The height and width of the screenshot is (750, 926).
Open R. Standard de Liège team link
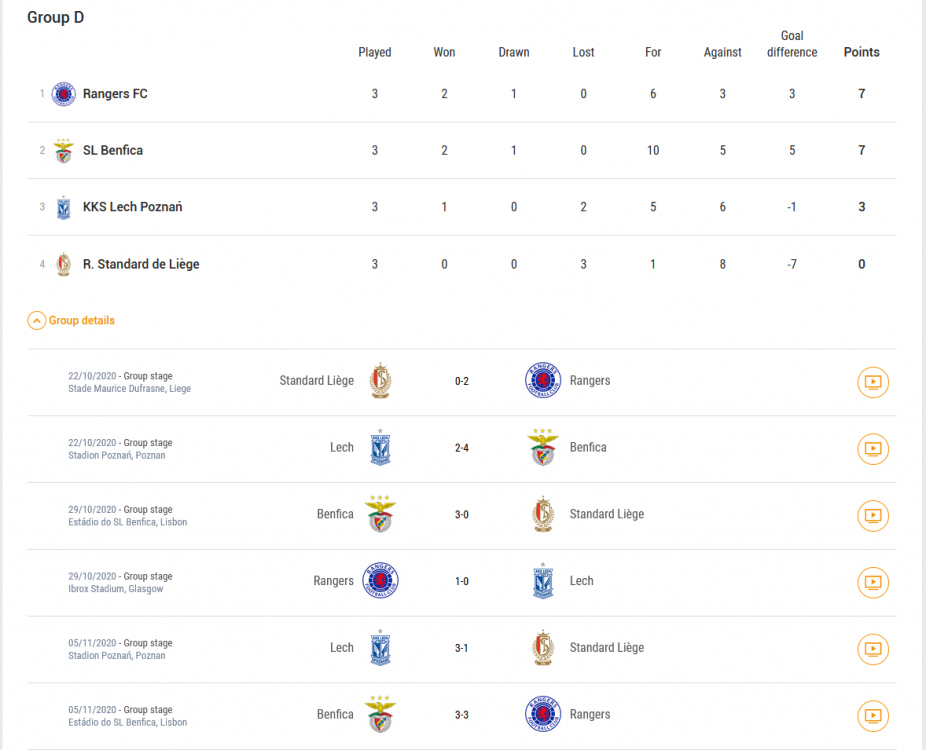tap(141, 264)
